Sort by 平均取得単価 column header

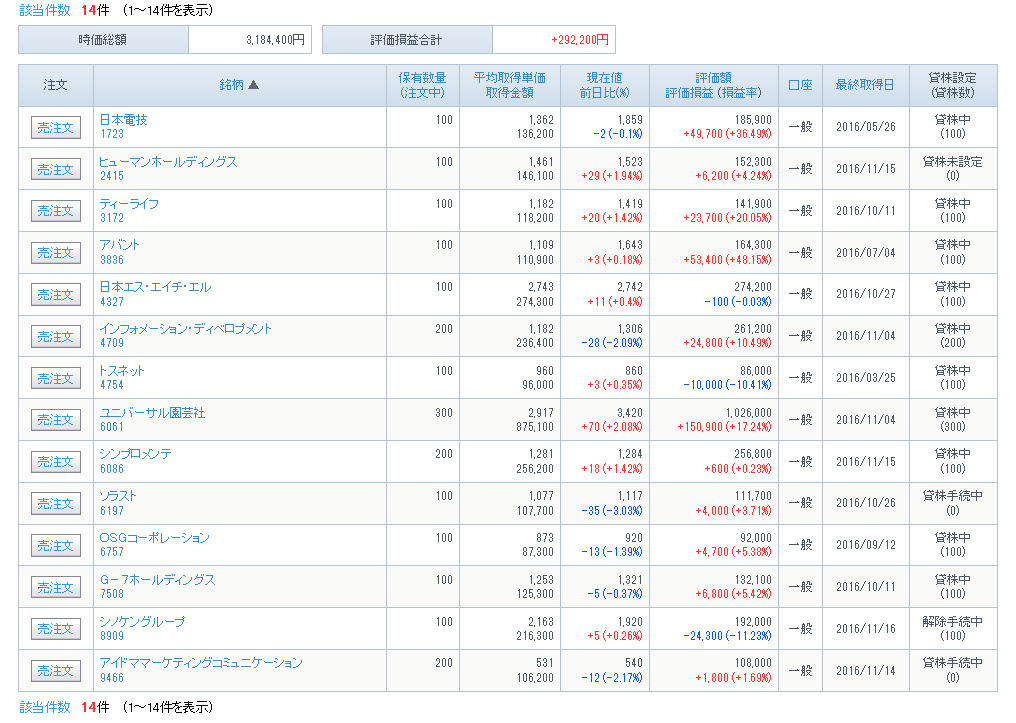(509, 78)
